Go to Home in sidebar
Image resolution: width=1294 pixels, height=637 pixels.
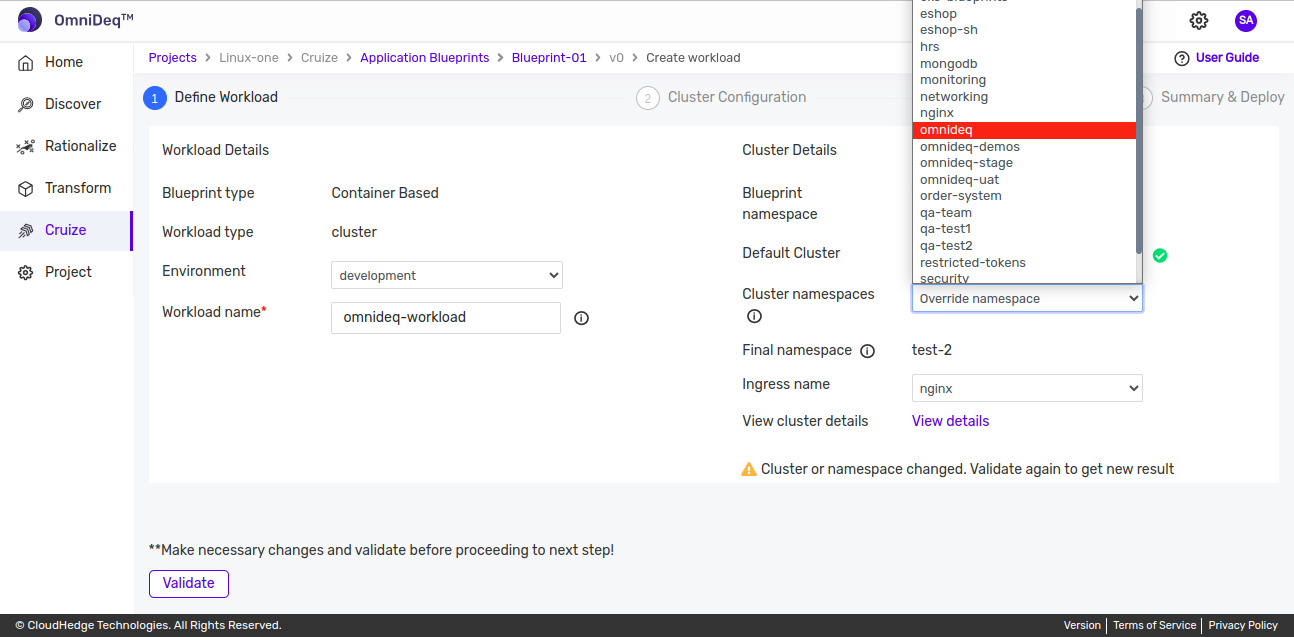click(x=64, y=62)
